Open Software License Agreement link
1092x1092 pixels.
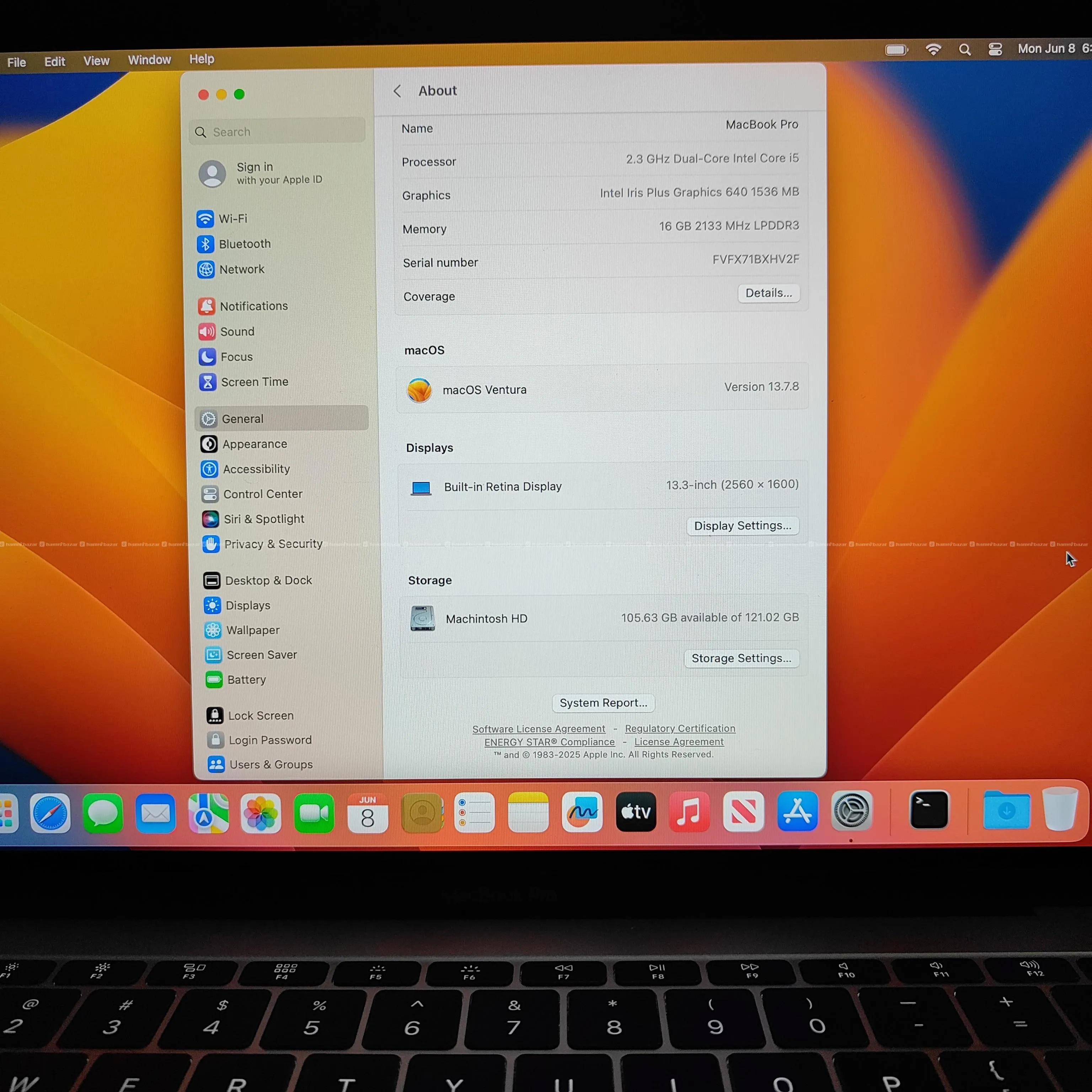pos(539,729)
